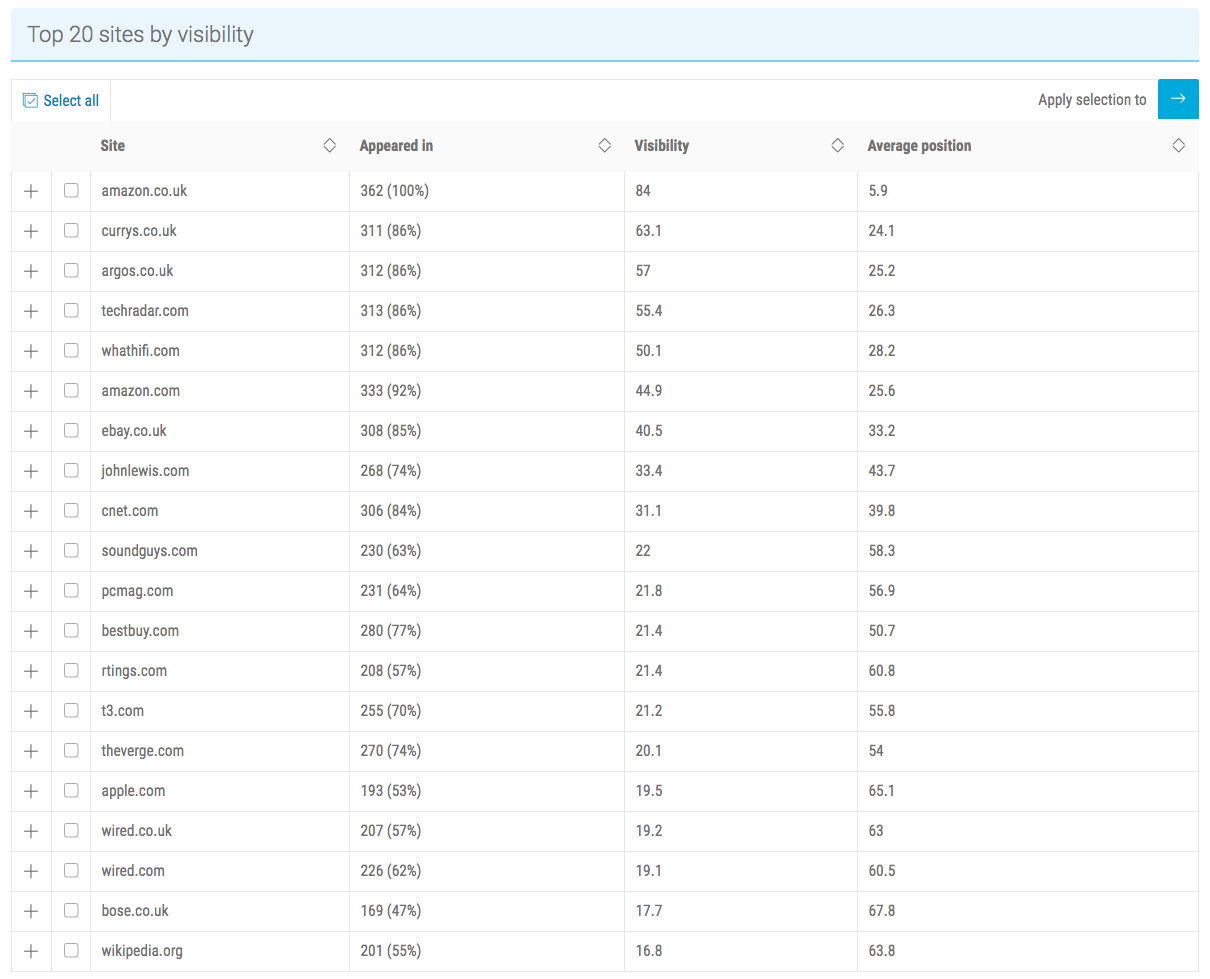This screenshot has height=979, width=1210.
Task: Expand the wired.com row details
Action: tap(31, 871)
